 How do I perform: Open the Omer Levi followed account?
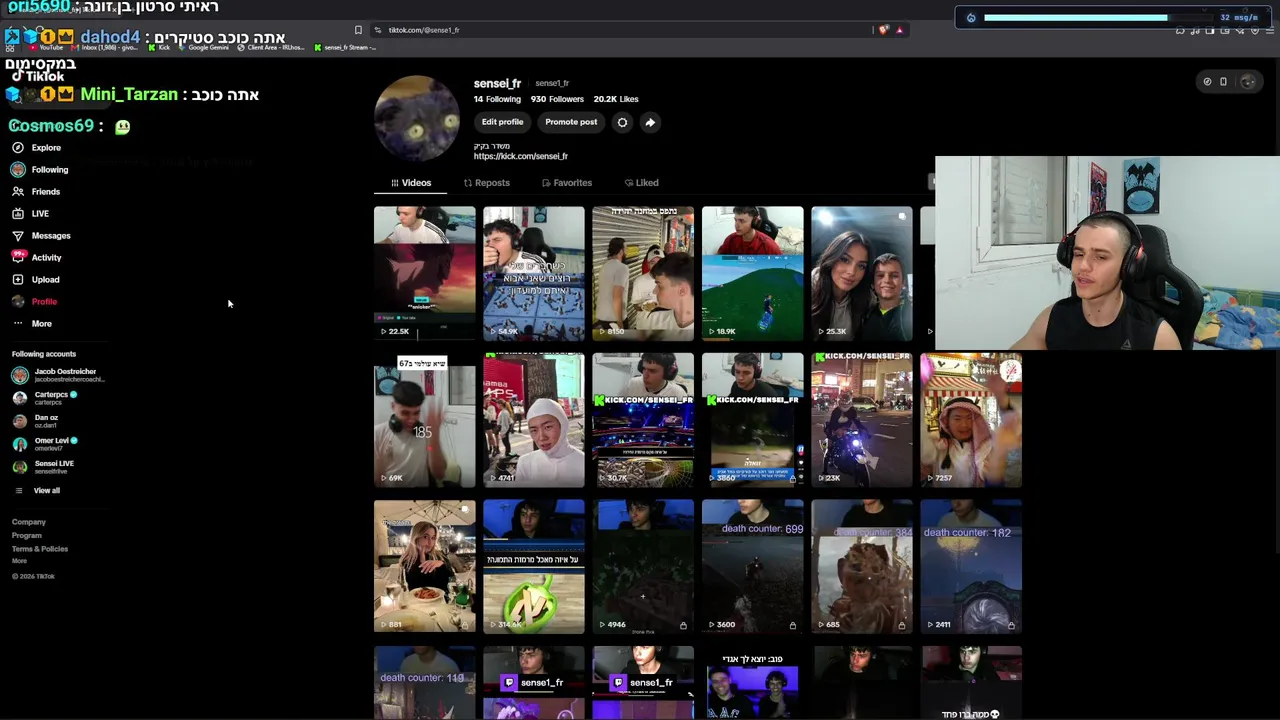[45, 444]
